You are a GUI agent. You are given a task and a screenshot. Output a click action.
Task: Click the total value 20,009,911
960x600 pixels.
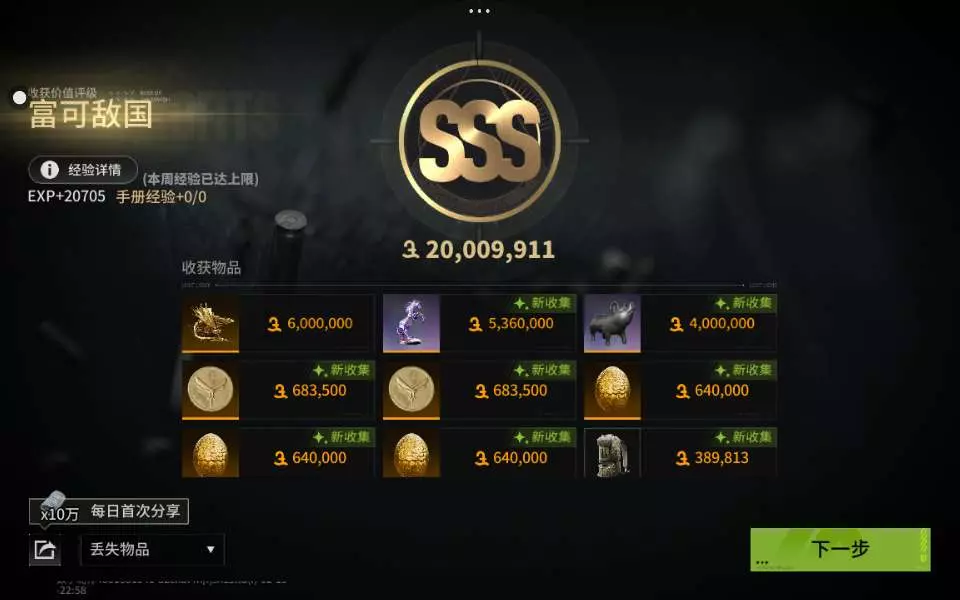tap(479, 250)
